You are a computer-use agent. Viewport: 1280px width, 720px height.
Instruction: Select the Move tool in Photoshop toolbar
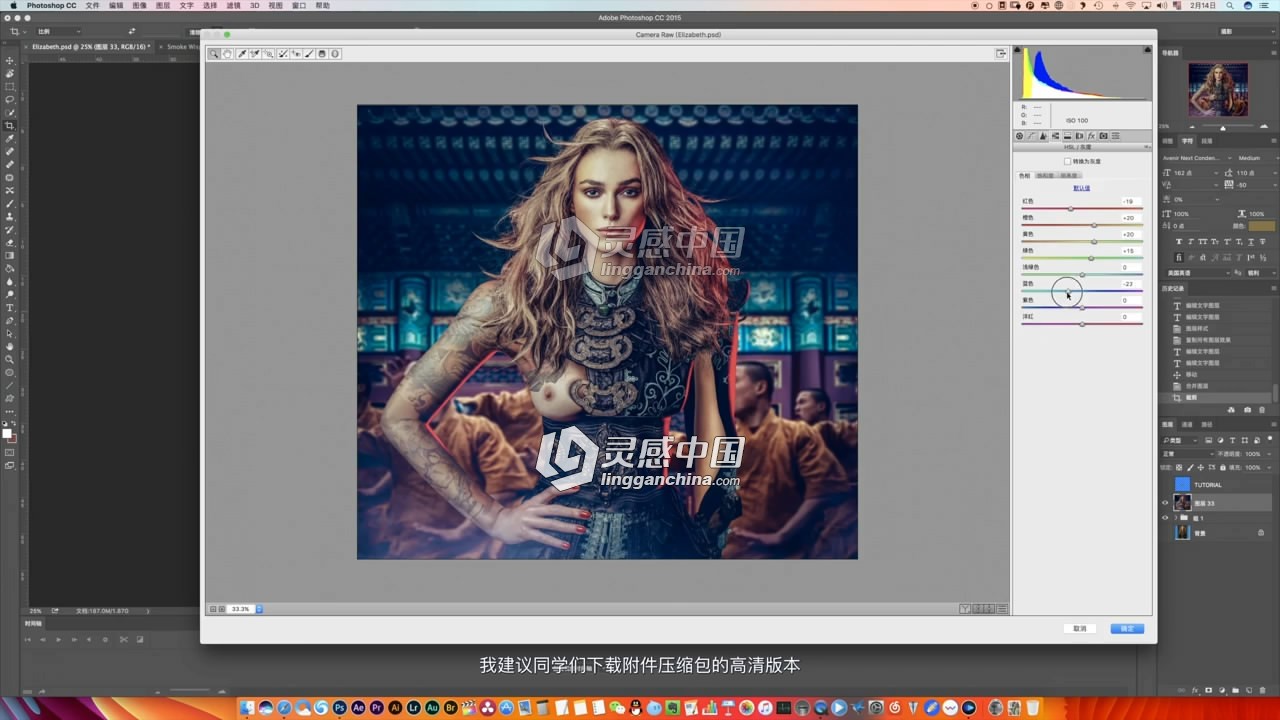(x=10, y=60)
